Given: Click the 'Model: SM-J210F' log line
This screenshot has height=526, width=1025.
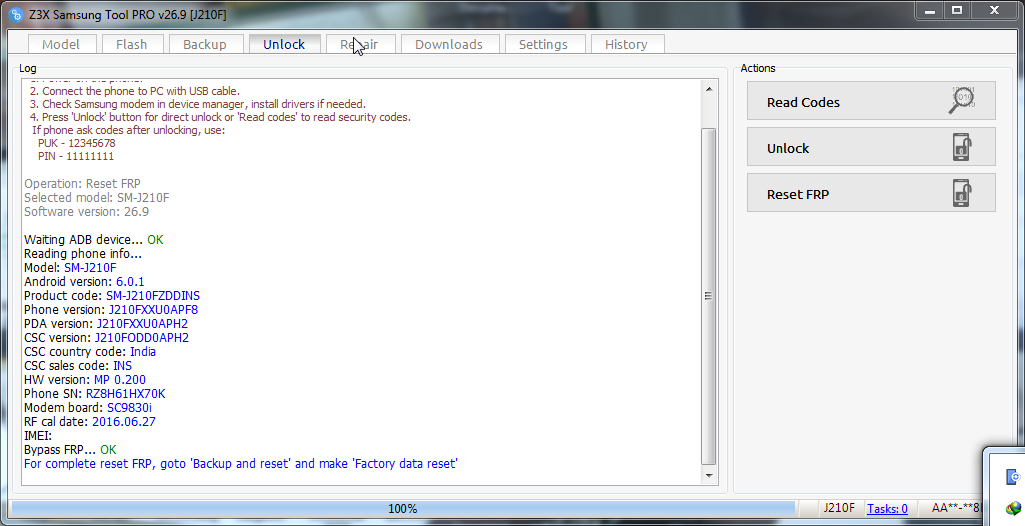Looking at the screenshot, I should (70, 267).
